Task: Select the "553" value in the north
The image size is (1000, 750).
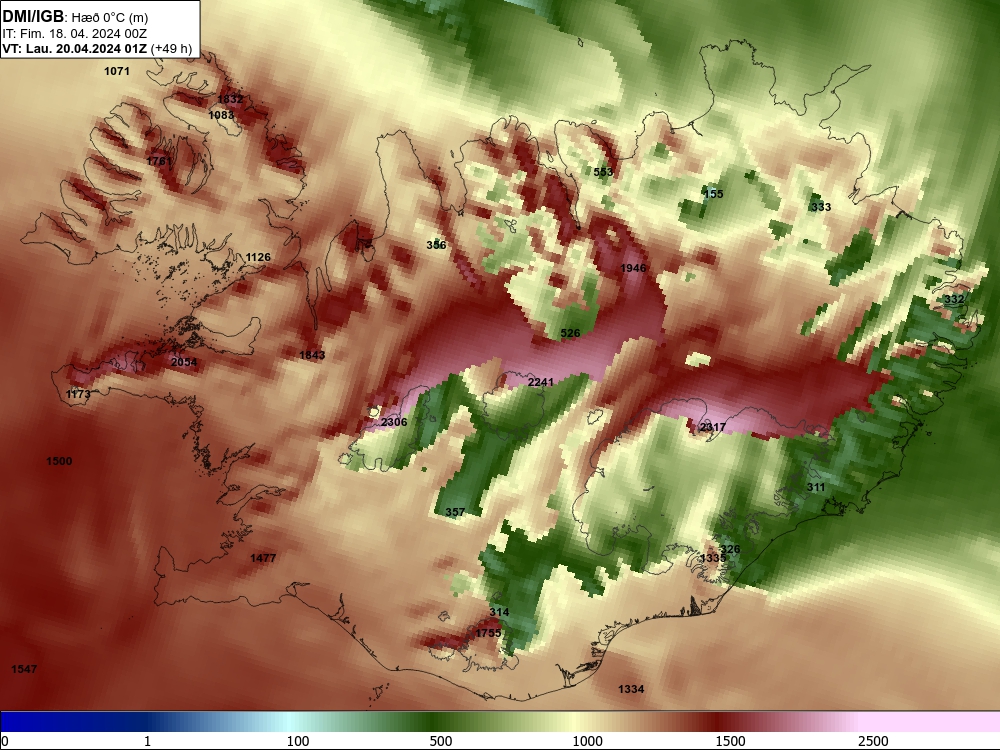Action: coord(603,172)
